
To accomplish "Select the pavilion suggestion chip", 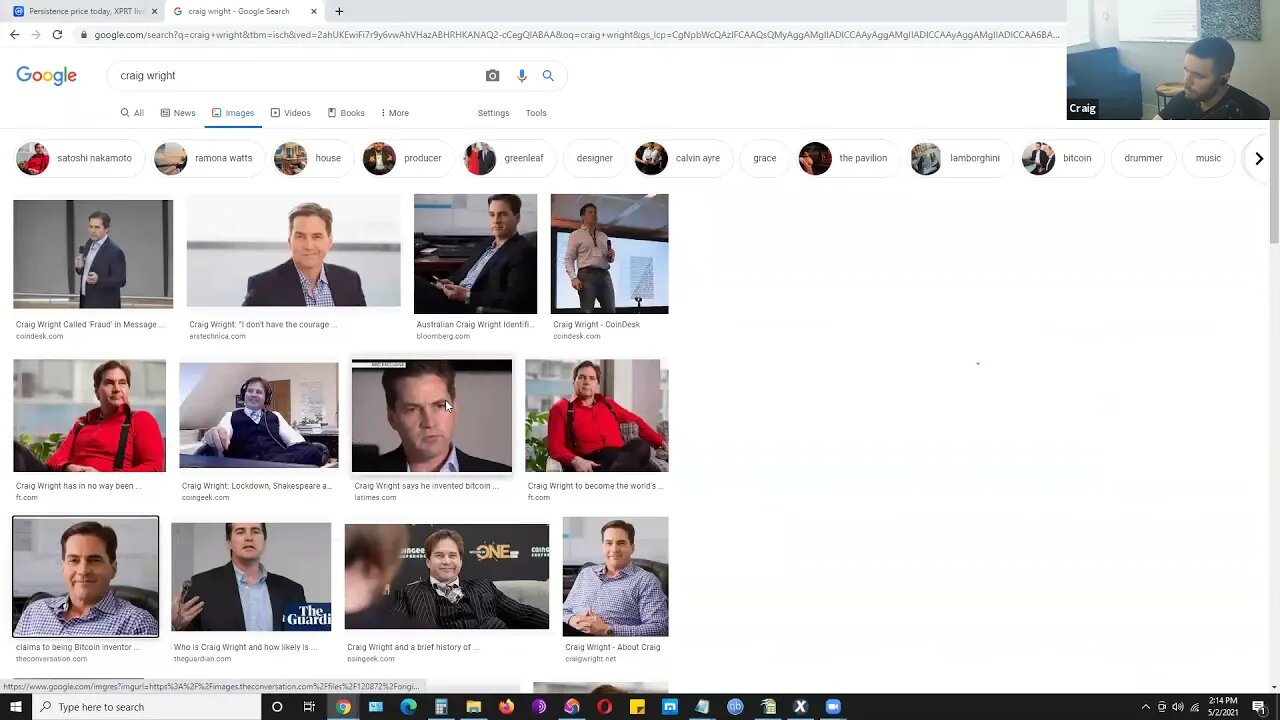I will [x=847, y=158].
